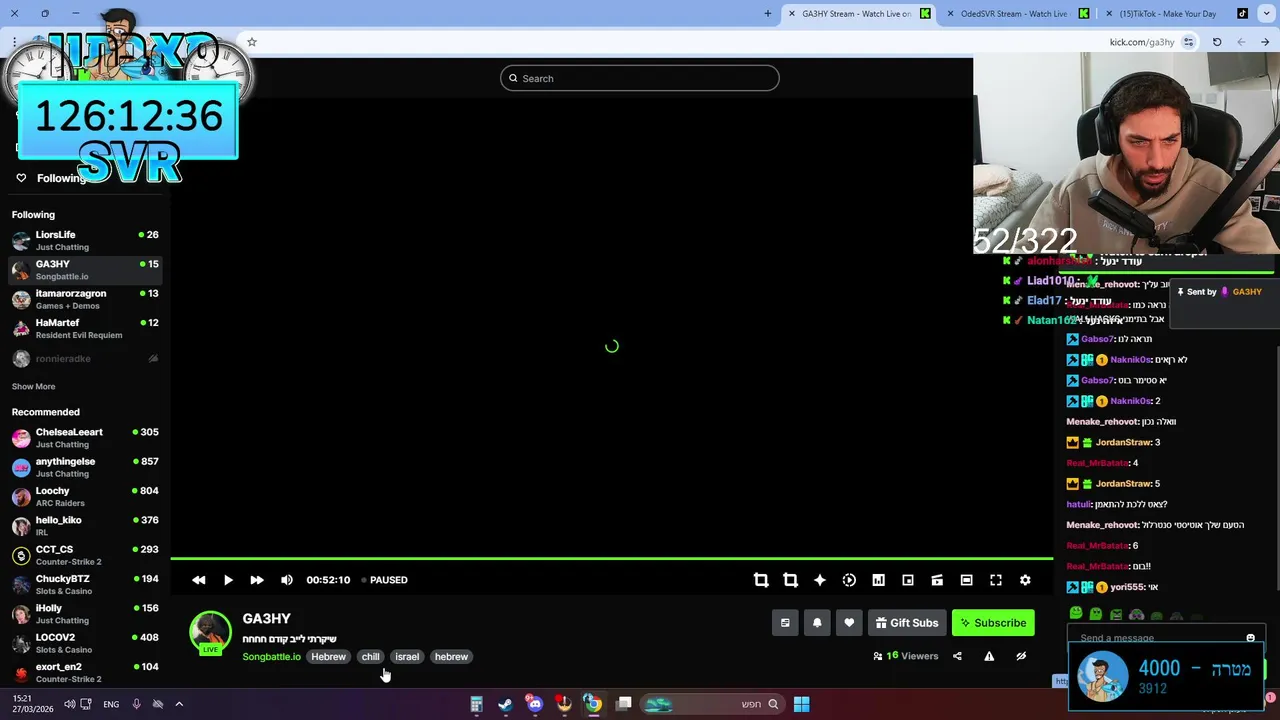Image resolution: width=1280 pixels, height=720 pixels.
Task: Open itamarorzagron channel in sidebar
Action: pos(85,299)
